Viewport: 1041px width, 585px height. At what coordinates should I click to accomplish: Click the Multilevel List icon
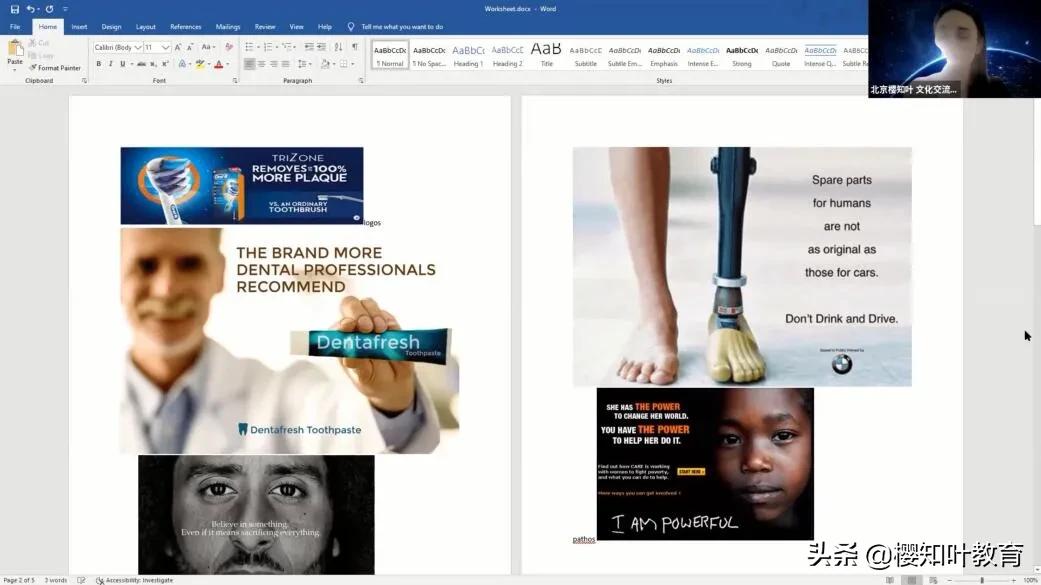coord(287,46)
